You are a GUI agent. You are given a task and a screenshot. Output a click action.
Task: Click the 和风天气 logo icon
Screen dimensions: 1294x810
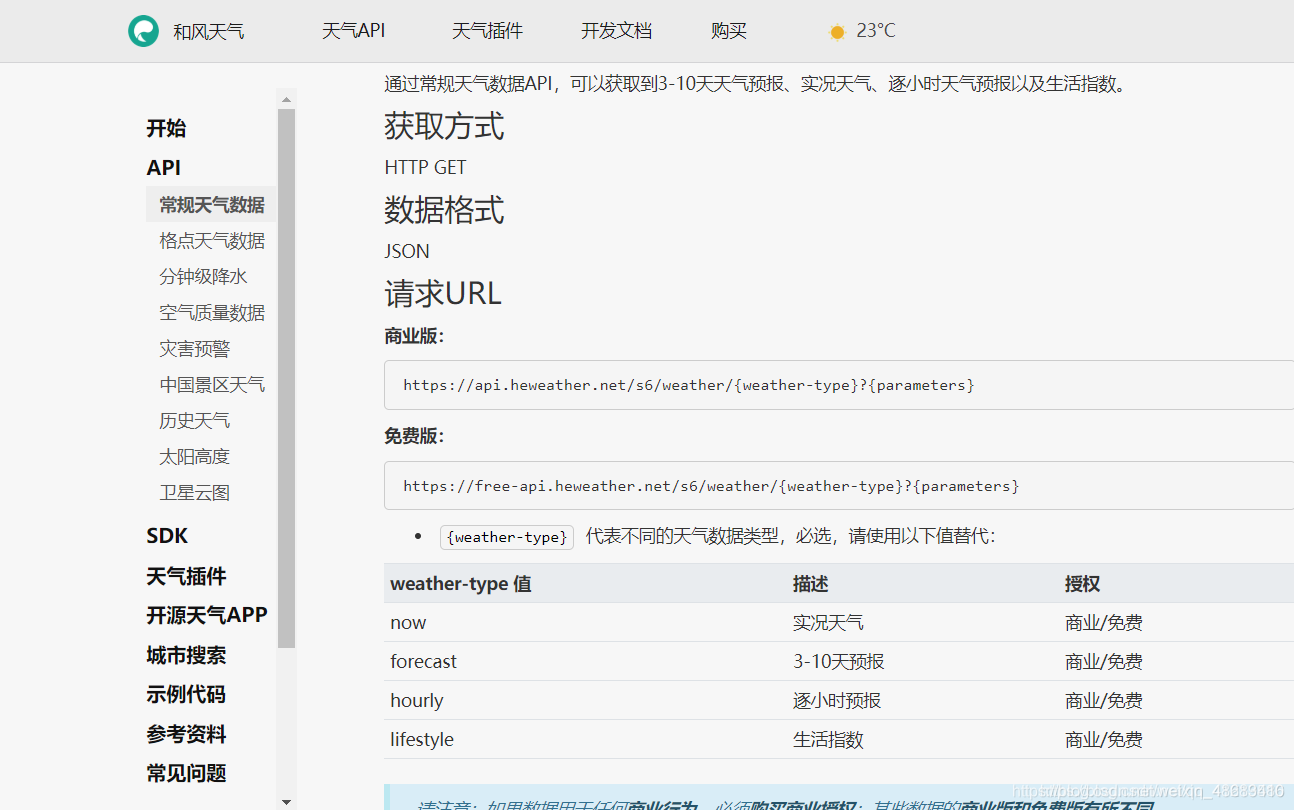pos(143,31)
